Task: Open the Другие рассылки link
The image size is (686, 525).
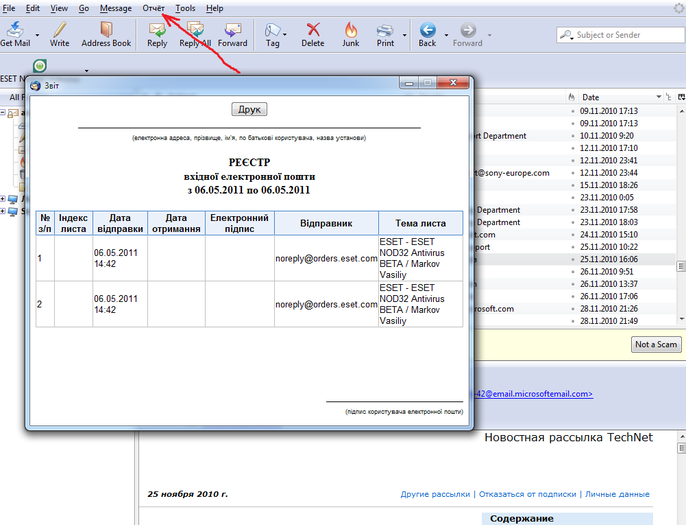Action: (x=435, y=494)
